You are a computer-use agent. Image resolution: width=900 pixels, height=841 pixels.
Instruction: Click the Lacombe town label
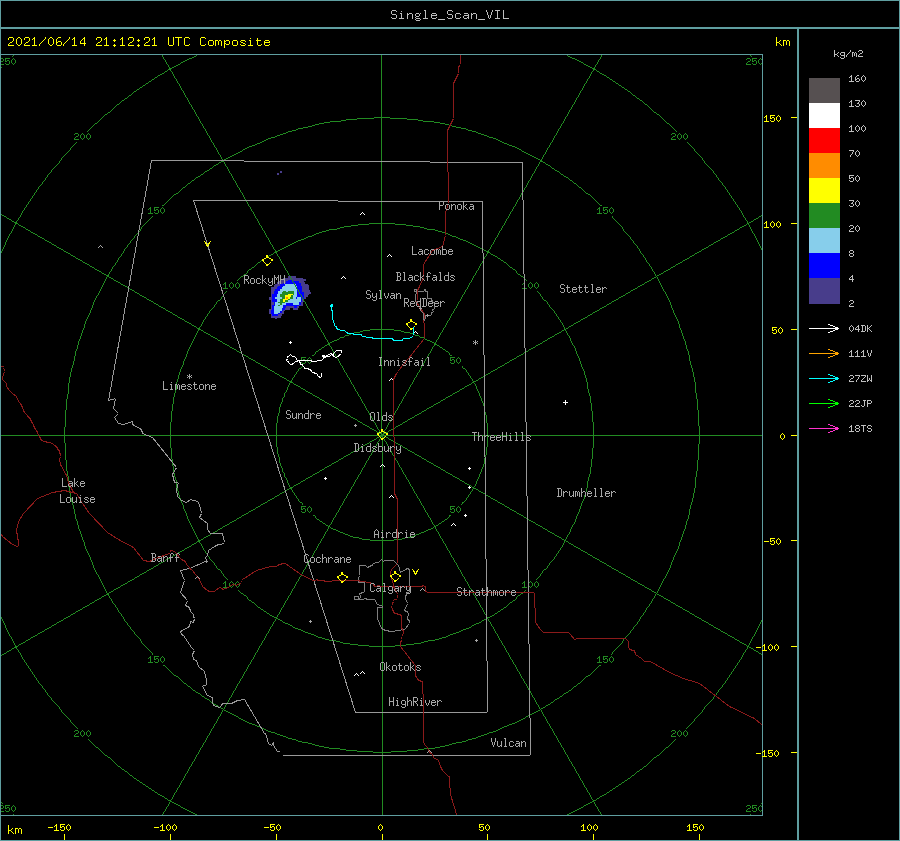432,251
